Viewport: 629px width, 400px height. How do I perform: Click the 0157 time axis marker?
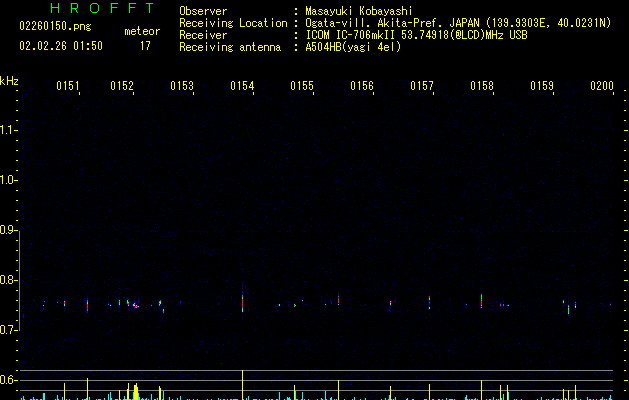(422, 86)
